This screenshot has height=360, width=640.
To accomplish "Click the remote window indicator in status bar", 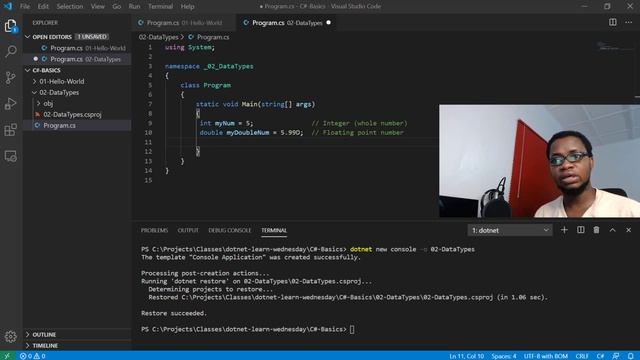I will click(7, 356).
